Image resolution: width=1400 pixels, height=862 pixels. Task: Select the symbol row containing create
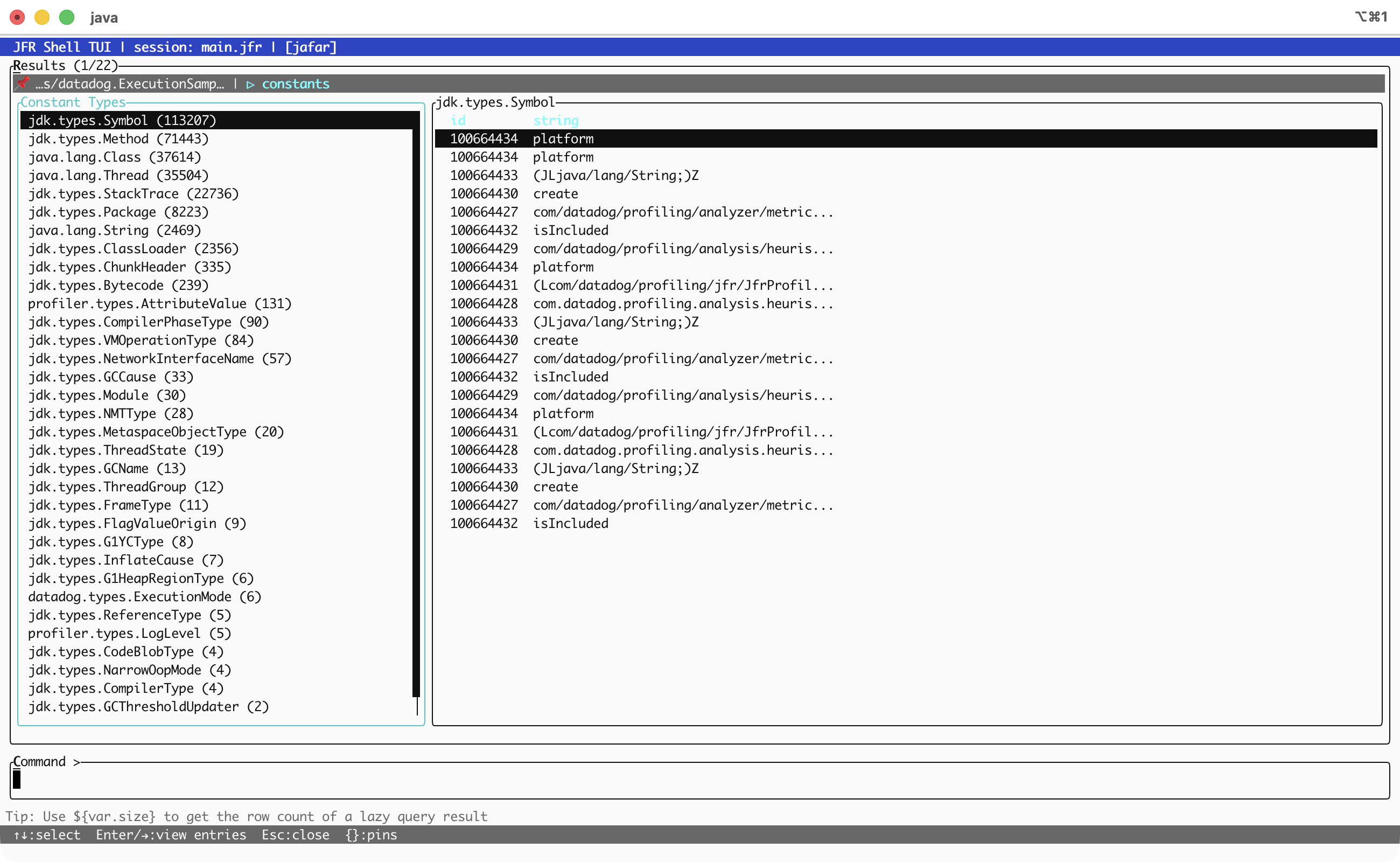pos(556,193)
